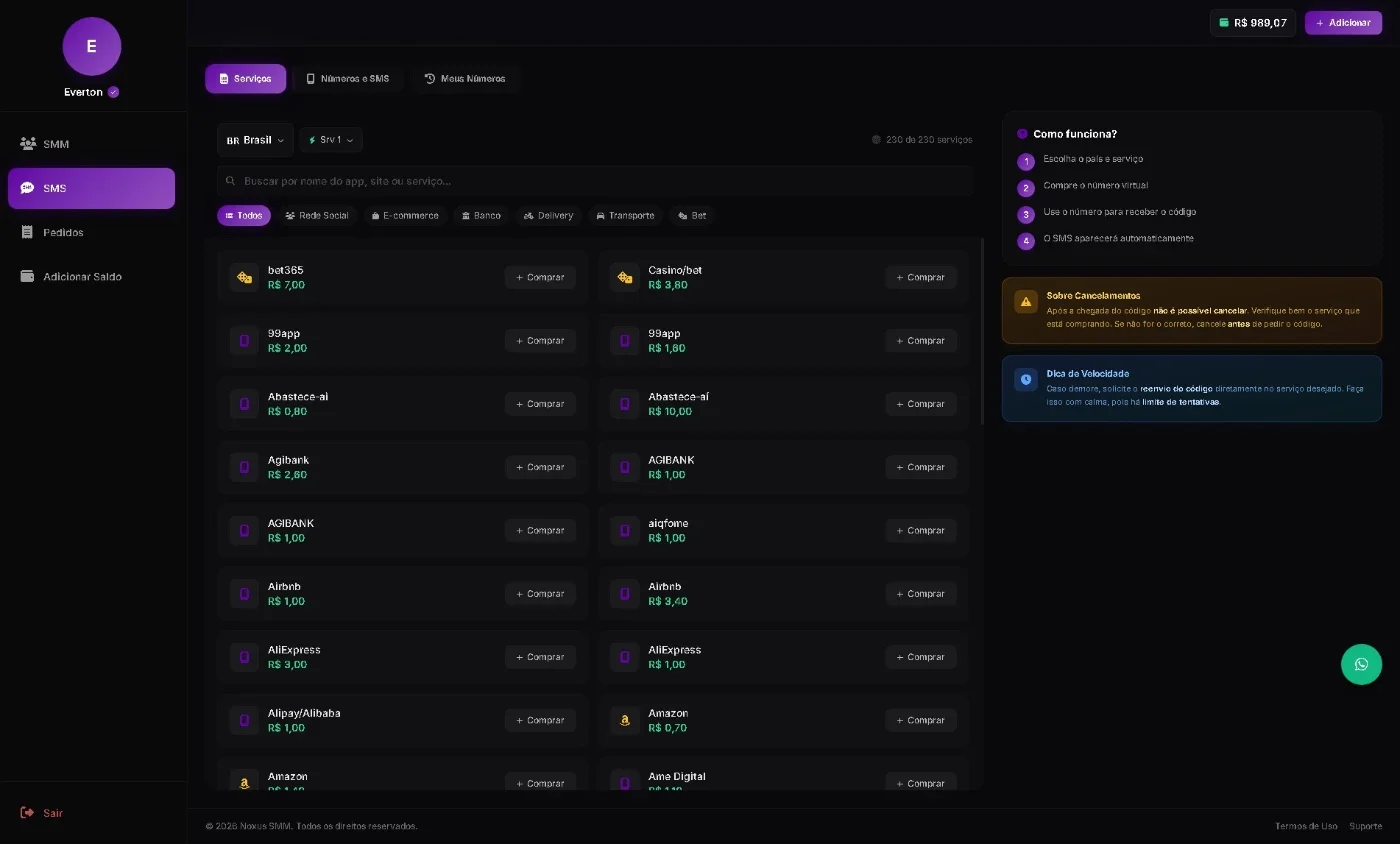Click Comprar for Abastece-aí at R$ 10,00

(x=921, y=404)
